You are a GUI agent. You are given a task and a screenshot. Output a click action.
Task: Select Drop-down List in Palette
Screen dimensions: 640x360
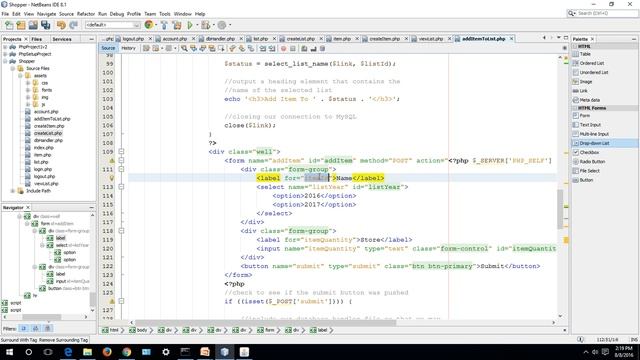[x=604, y=143]
